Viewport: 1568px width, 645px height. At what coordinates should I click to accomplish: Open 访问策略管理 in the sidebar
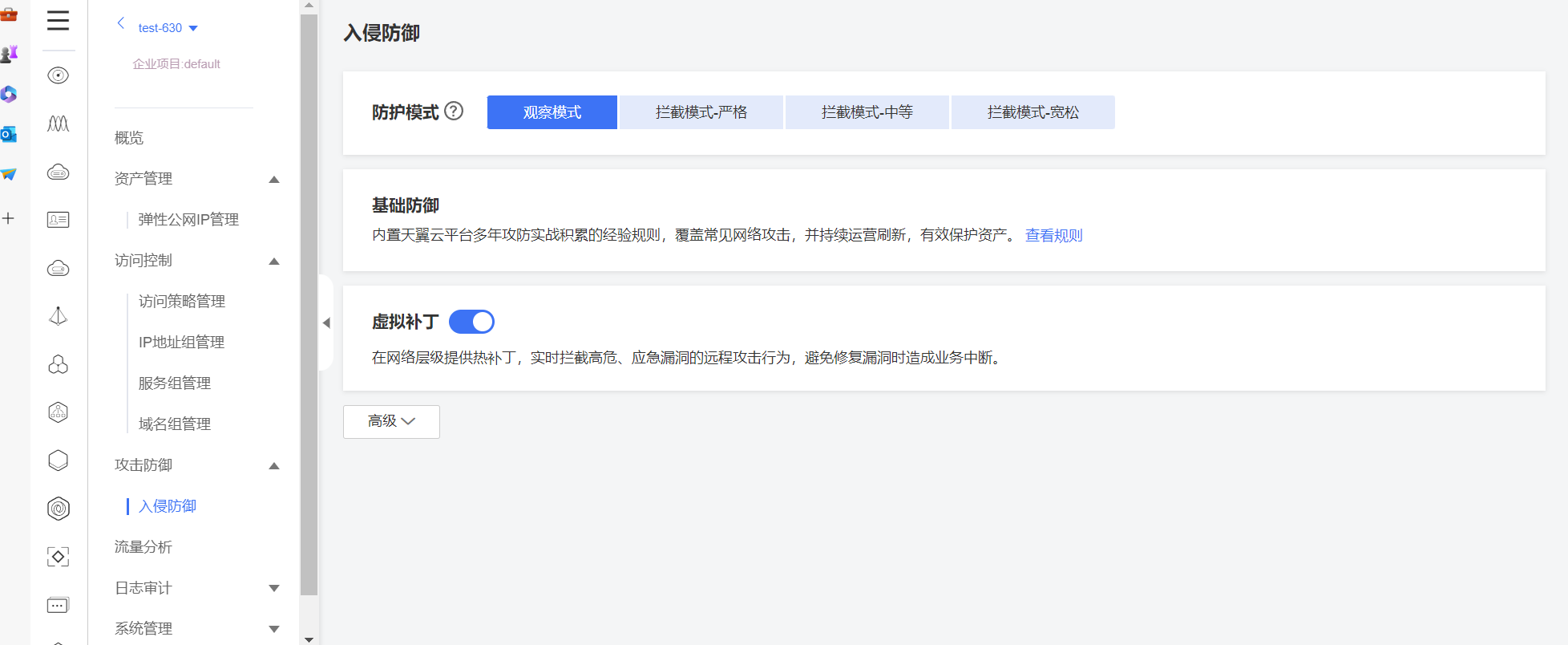[x=182, y=302]
